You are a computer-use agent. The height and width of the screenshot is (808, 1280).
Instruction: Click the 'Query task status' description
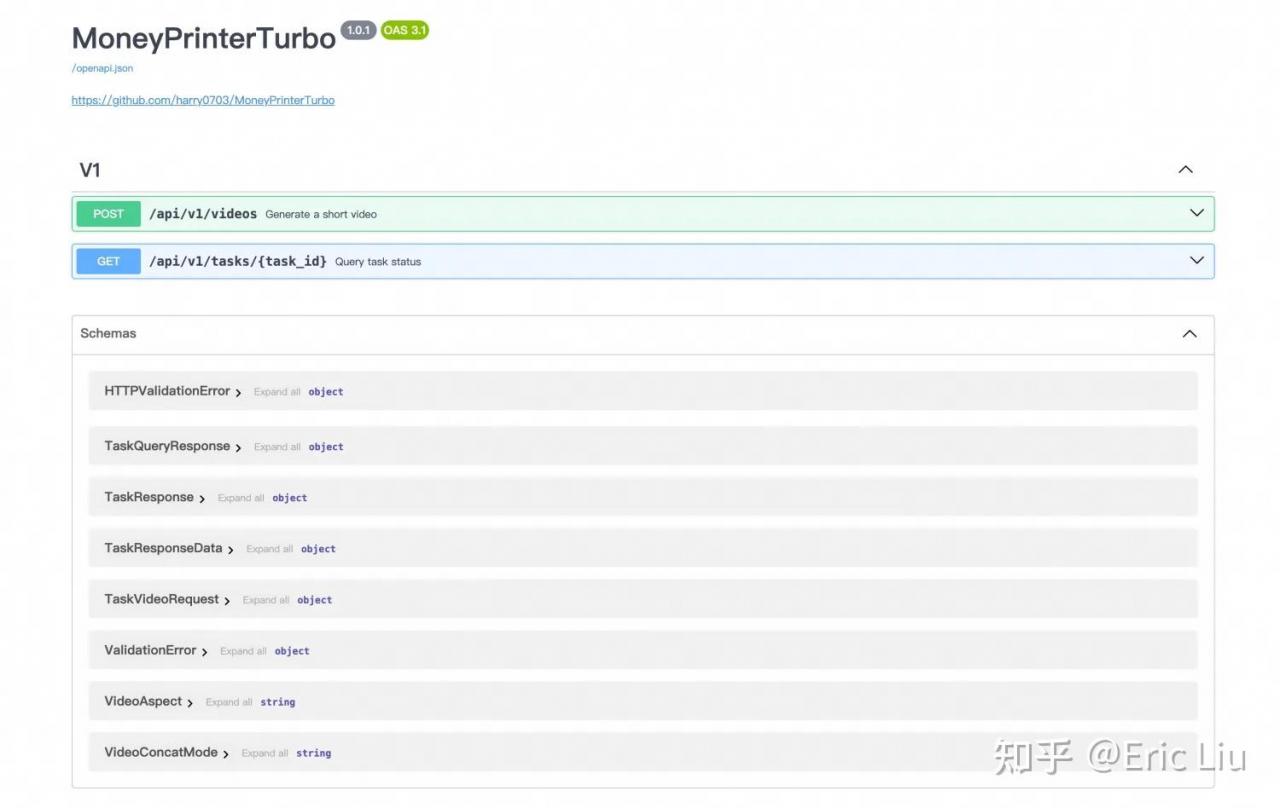pos(378,262)
